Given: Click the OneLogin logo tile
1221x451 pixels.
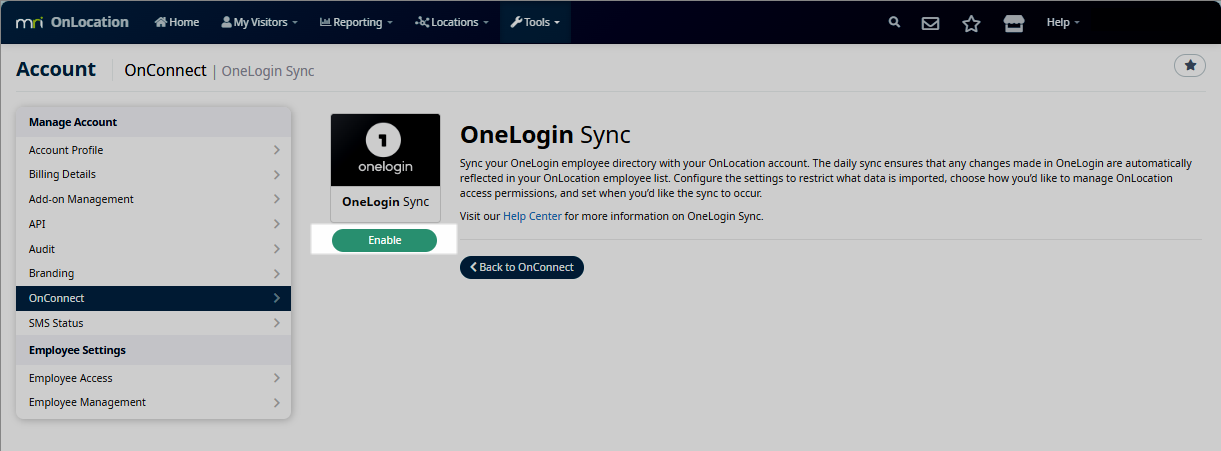Looking at the screenshot, I should click(385, 150).
